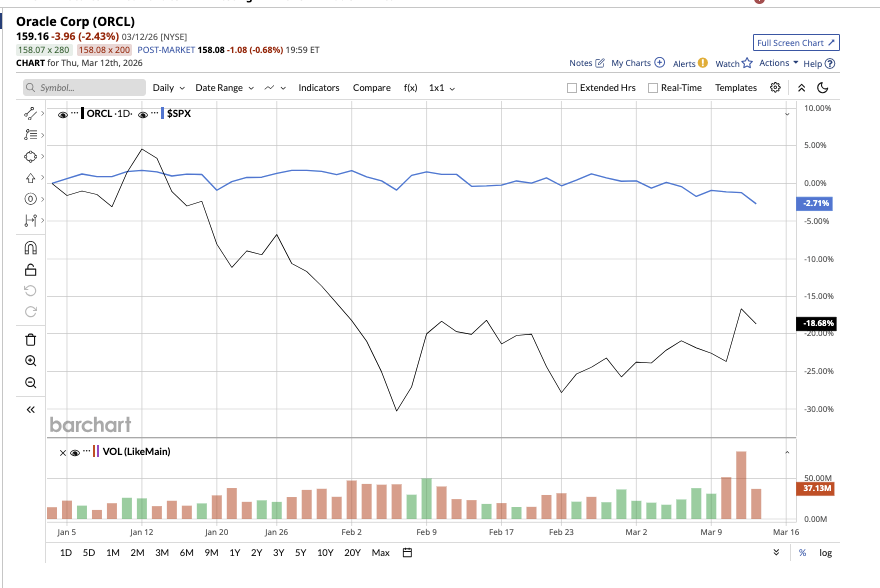Select the 6M time range
Viewport: 880px width, 588px height.
(x=186, y=553)
